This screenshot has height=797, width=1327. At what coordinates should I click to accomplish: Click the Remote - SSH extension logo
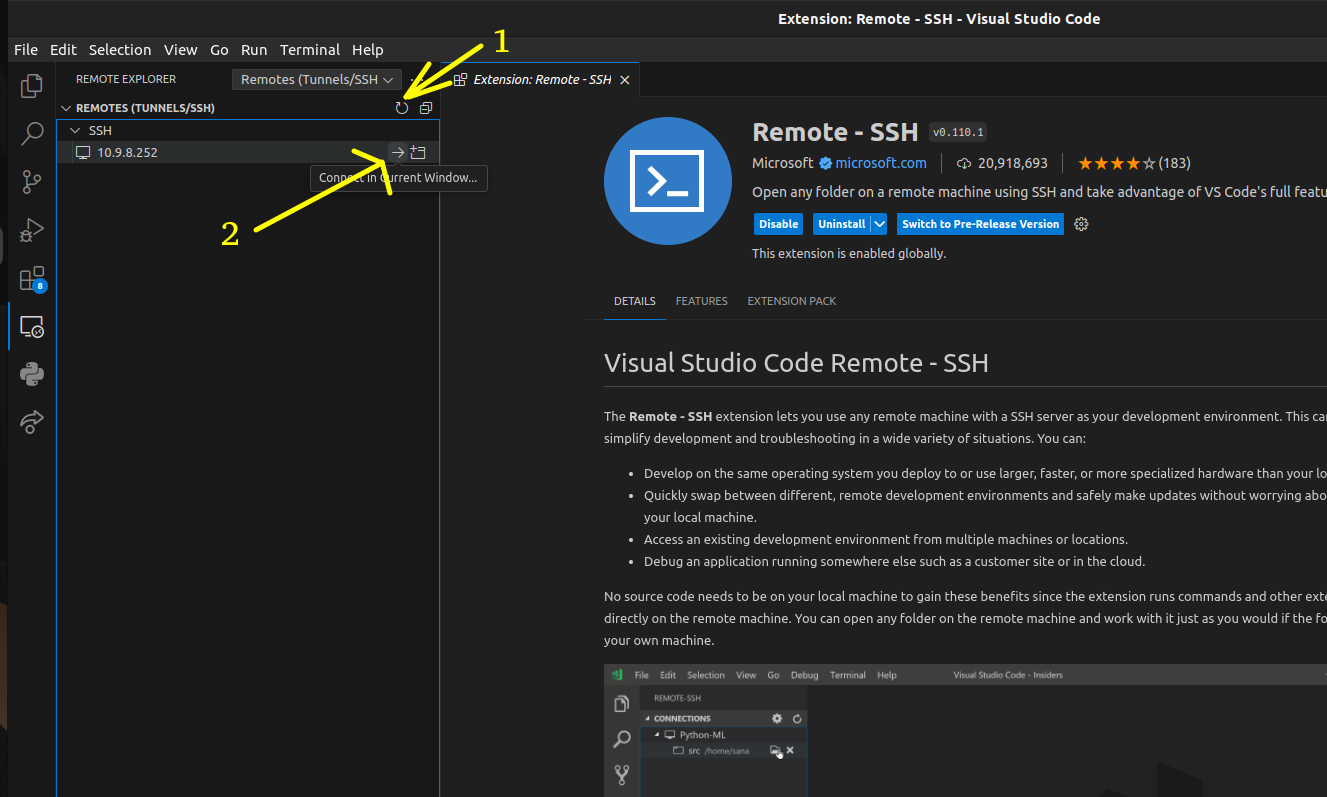pyautogui.click(x=668, y=181)
